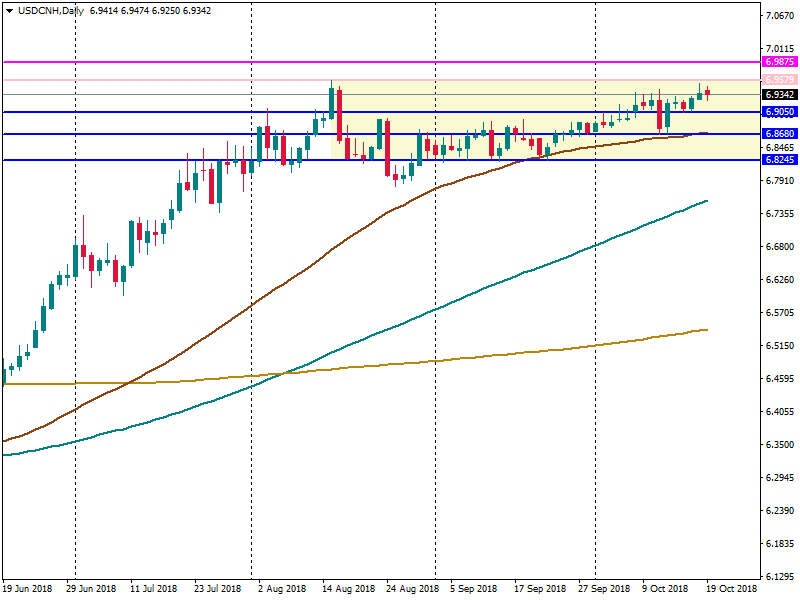Click the 19 Jun 2018 date label
Screen dimensions: 800x600
(x=27, y=589)
